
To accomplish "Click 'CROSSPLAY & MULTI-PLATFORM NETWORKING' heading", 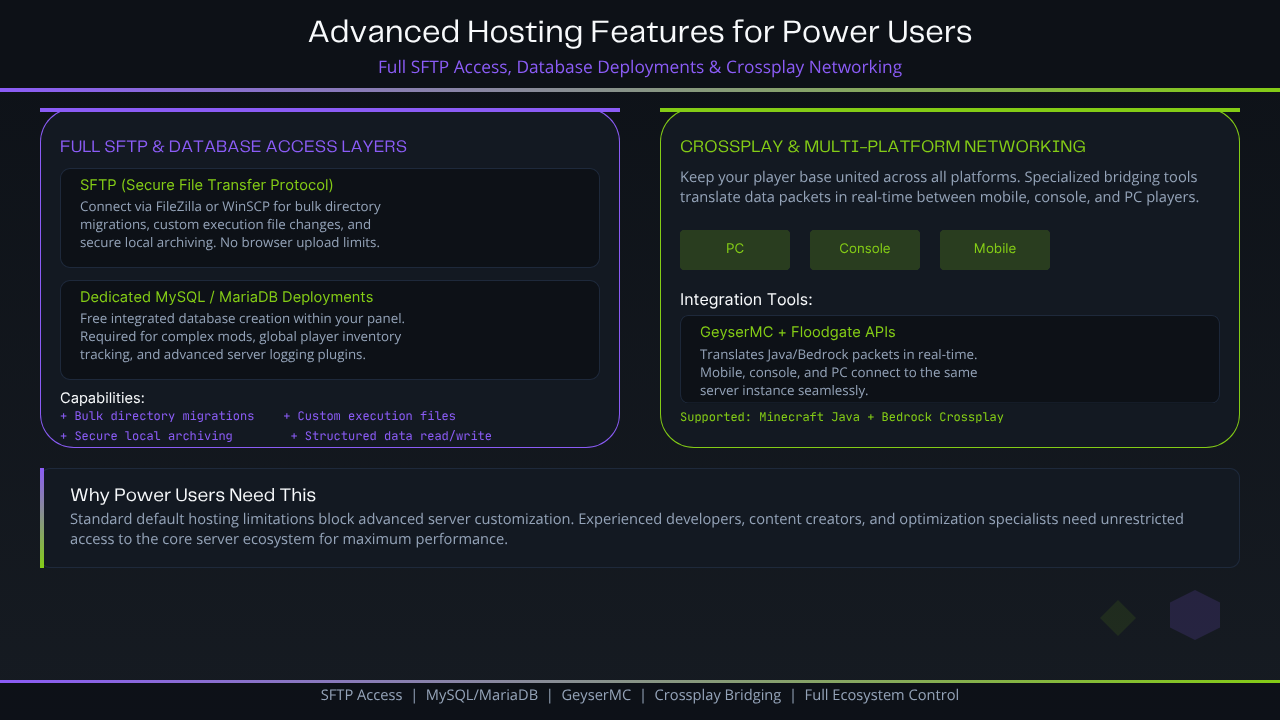I will tap(883, 146).
